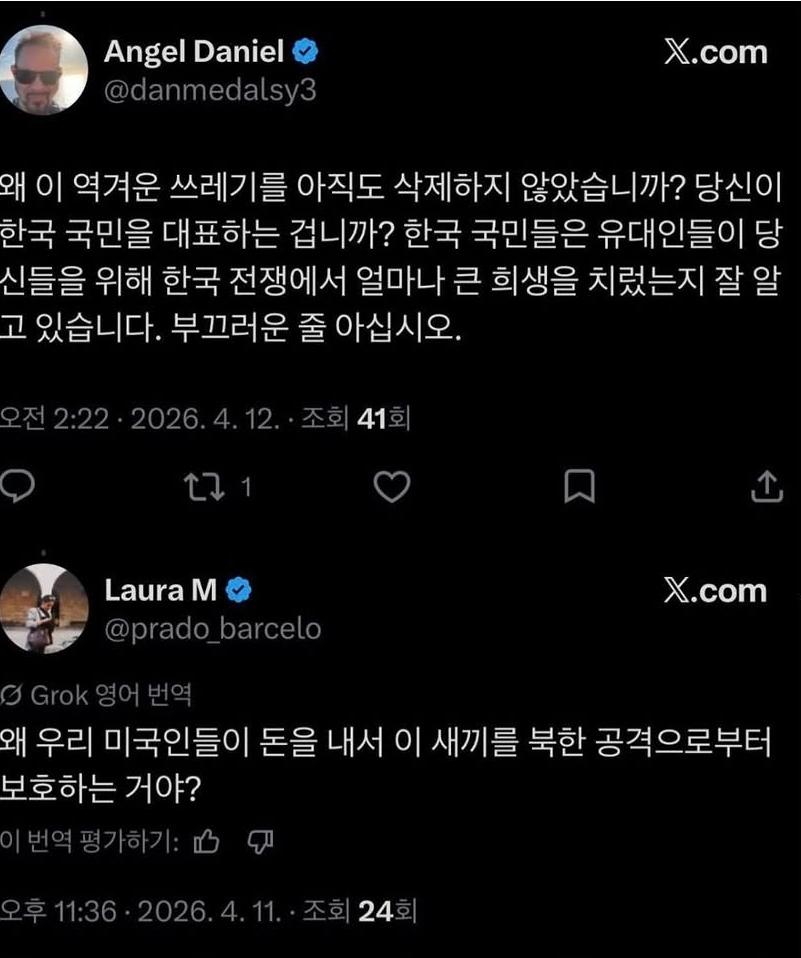Rate the Grok translation thumbs down
The image size is (801, 958).
[261, 843]
